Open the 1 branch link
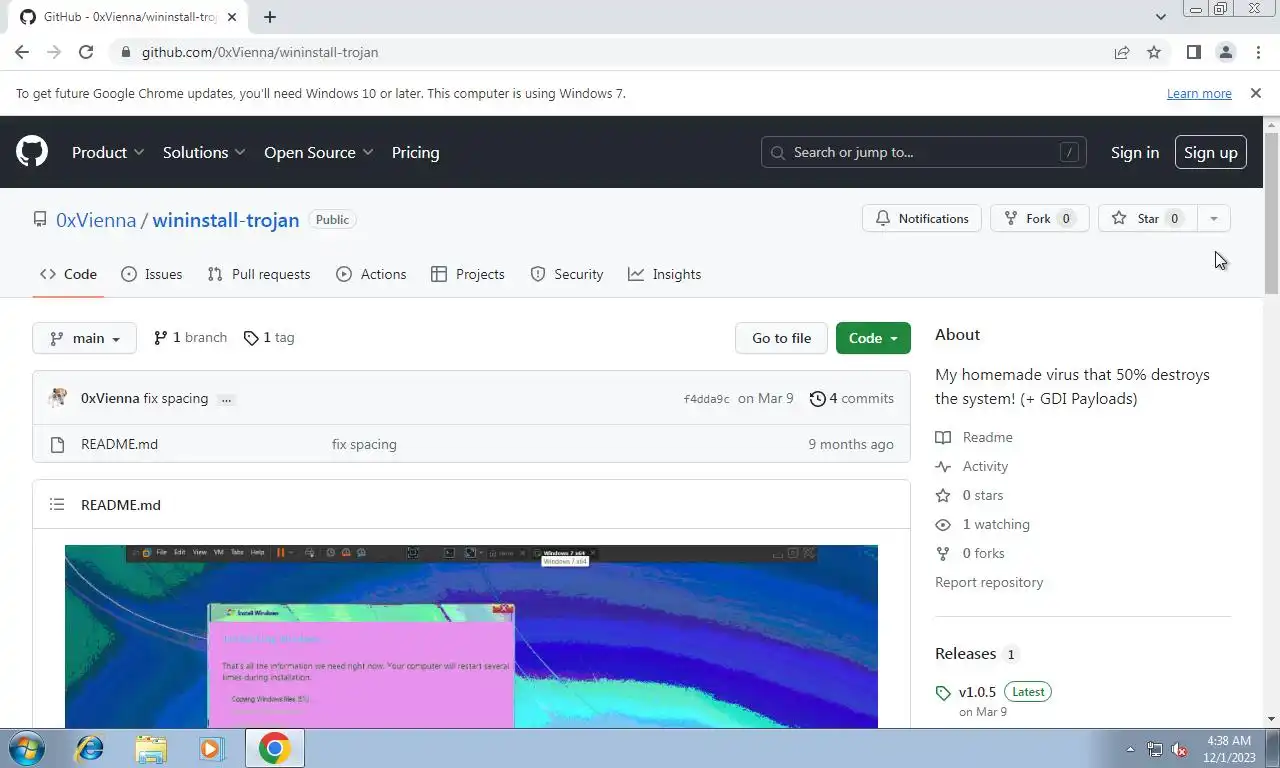 tap(190, 338)
